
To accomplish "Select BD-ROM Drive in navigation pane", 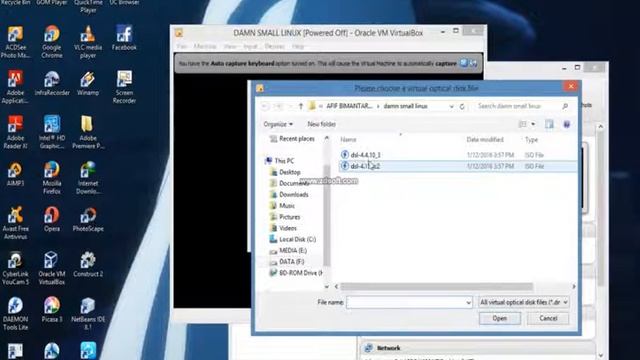I will pyautogui.click(x=296, y=273).
